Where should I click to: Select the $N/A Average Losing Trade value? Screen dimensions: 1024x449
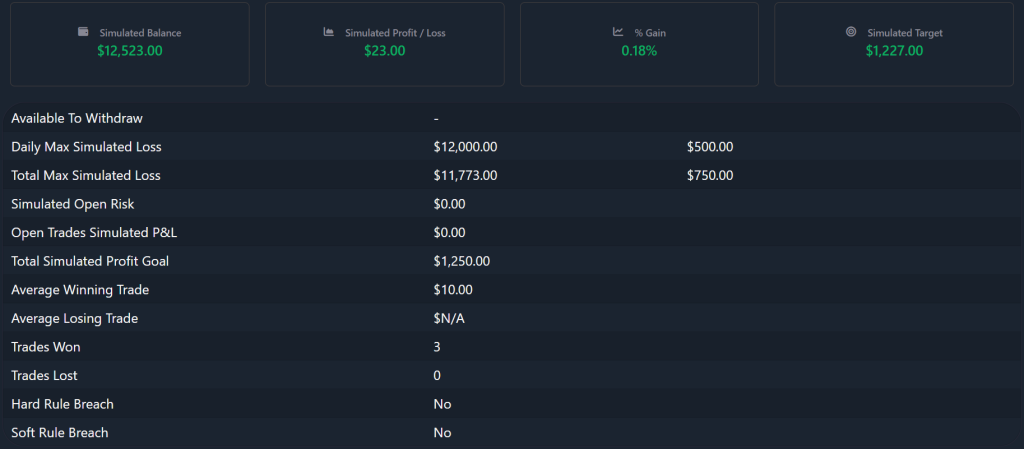click(x=449, y=318)
